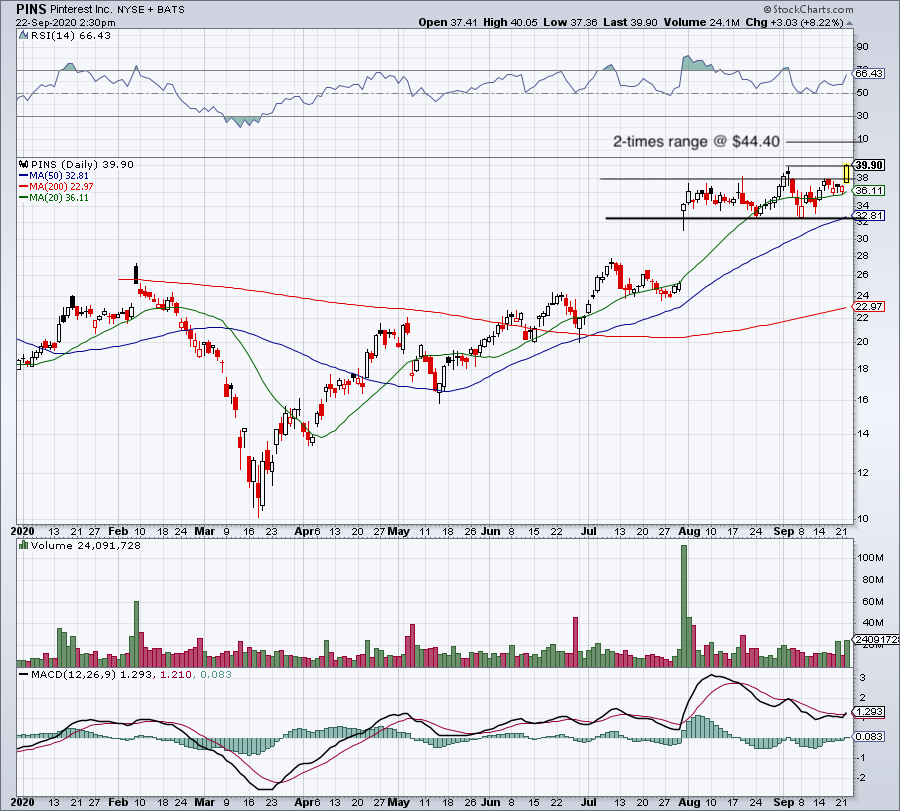The height and width of the screenshot is (811, 900).
Task: Click the RSI(14) 66.43 legend text
Action: (x=71, y=36)
